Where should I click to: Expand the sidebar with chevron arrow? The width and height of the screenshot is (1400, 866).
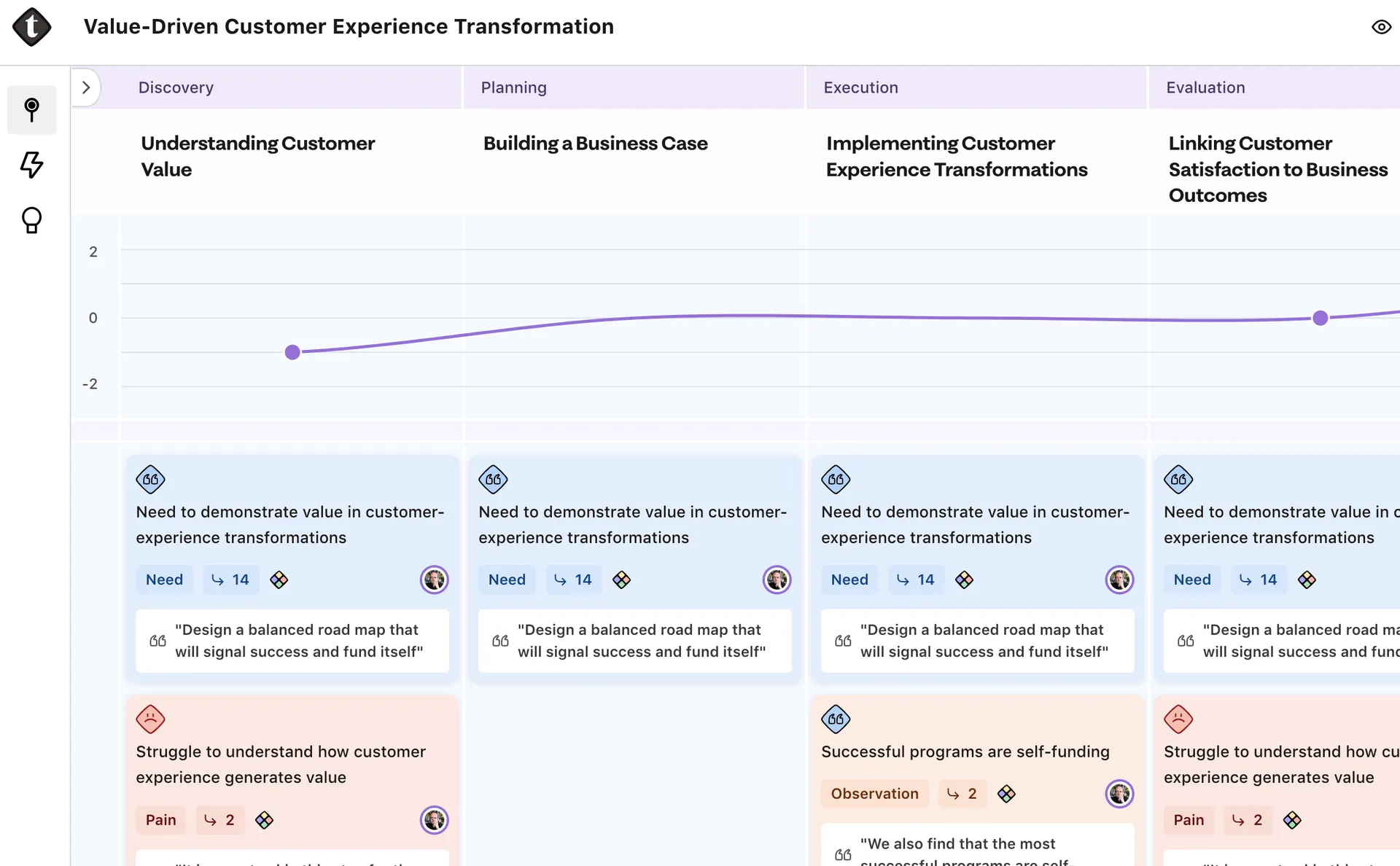(86, 87)
